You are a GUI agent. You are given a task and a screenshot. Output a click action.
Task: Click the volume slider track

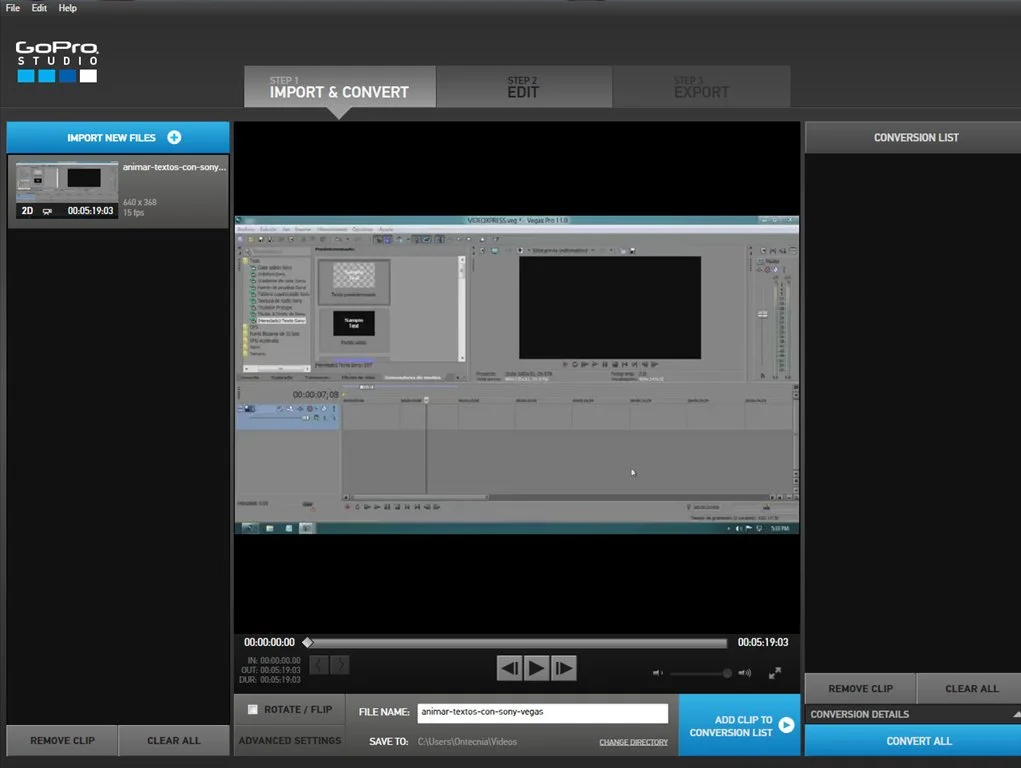(x=698, y=674)
